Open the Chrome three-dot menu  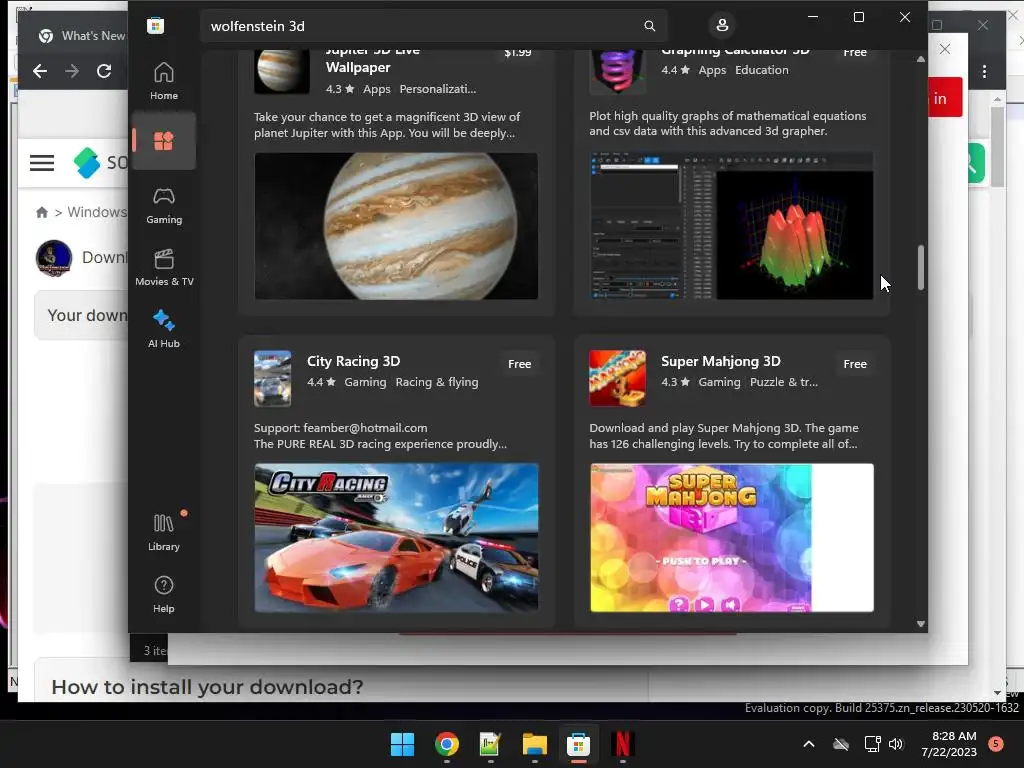(x=984, y=71)
